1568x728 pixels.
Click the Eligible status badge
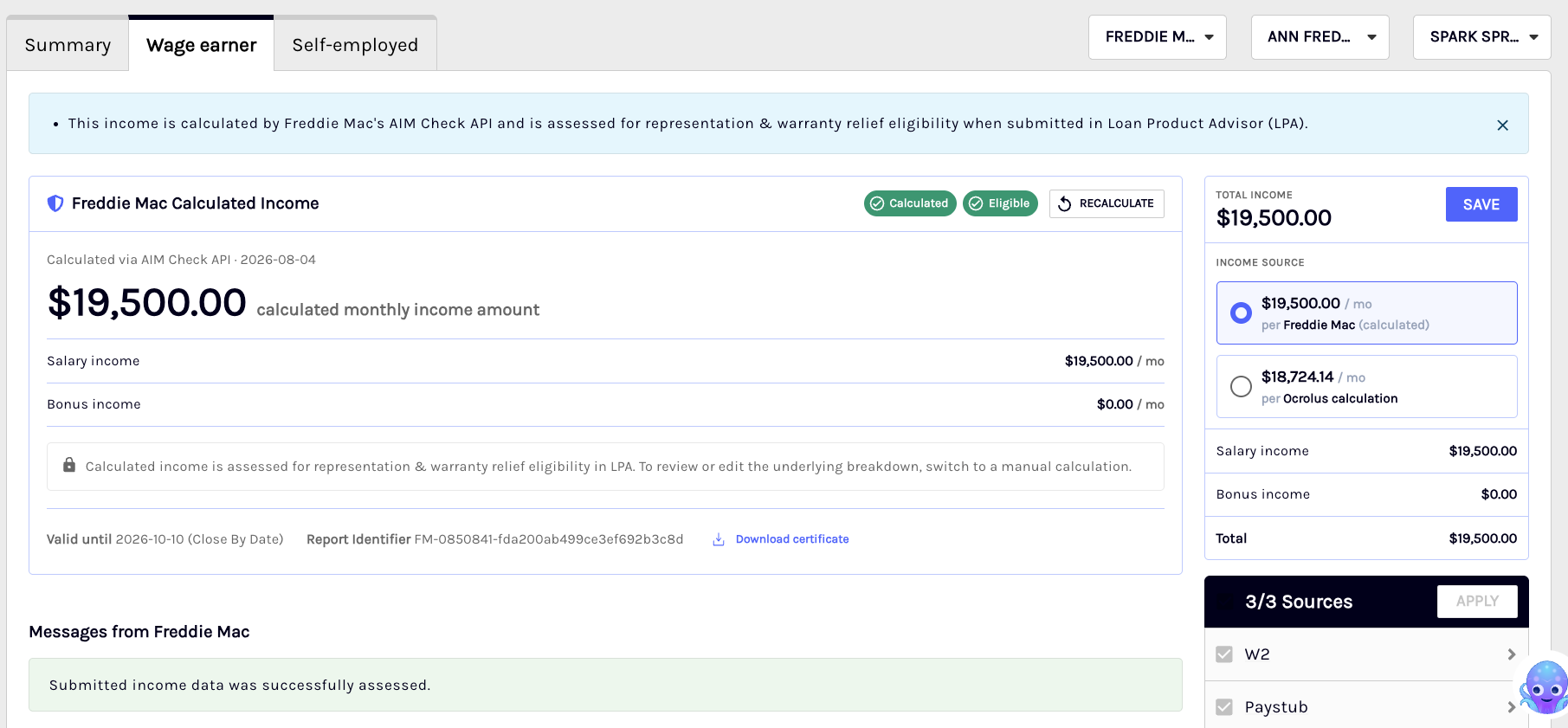coord(1000,203)
